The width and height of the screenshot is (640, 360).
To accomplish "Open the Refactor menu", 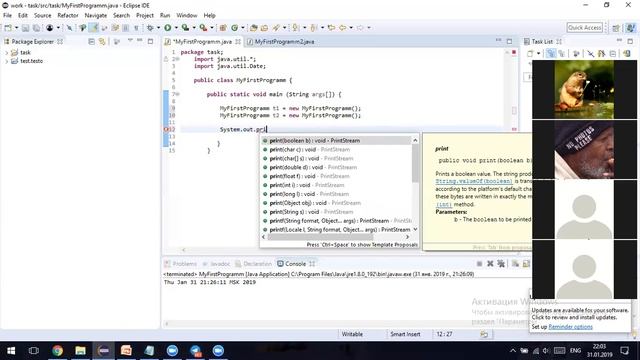I will pos(68,16).
